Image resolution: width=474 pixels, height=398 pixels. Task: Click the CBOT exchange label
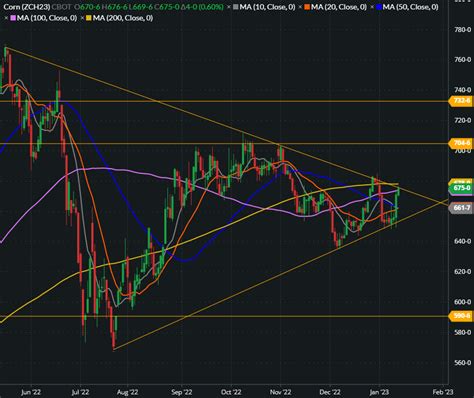click(61, 7)
